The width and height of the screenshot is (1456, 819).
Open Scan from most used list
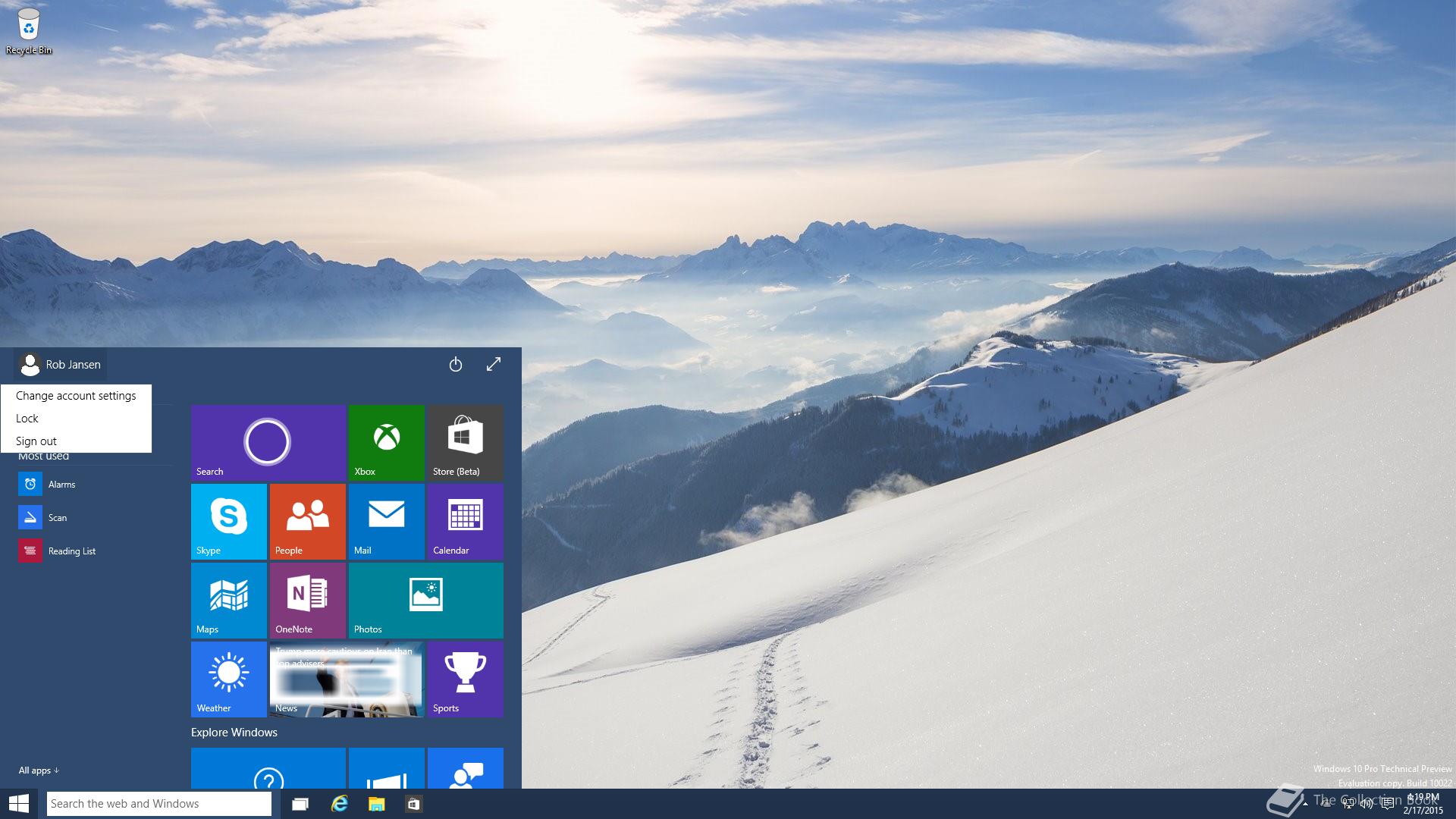(x=95, y=518)
